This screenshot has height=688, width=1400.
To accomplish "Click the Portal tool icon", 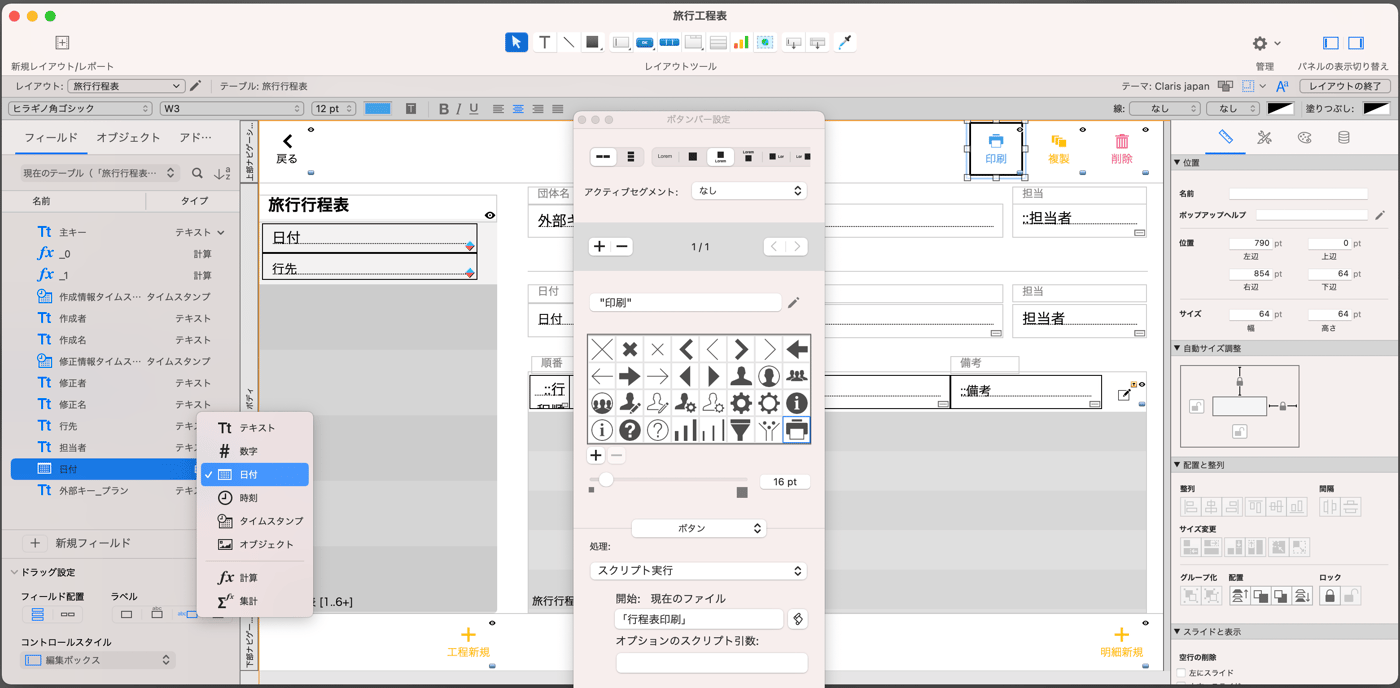I will pos(717,42).
